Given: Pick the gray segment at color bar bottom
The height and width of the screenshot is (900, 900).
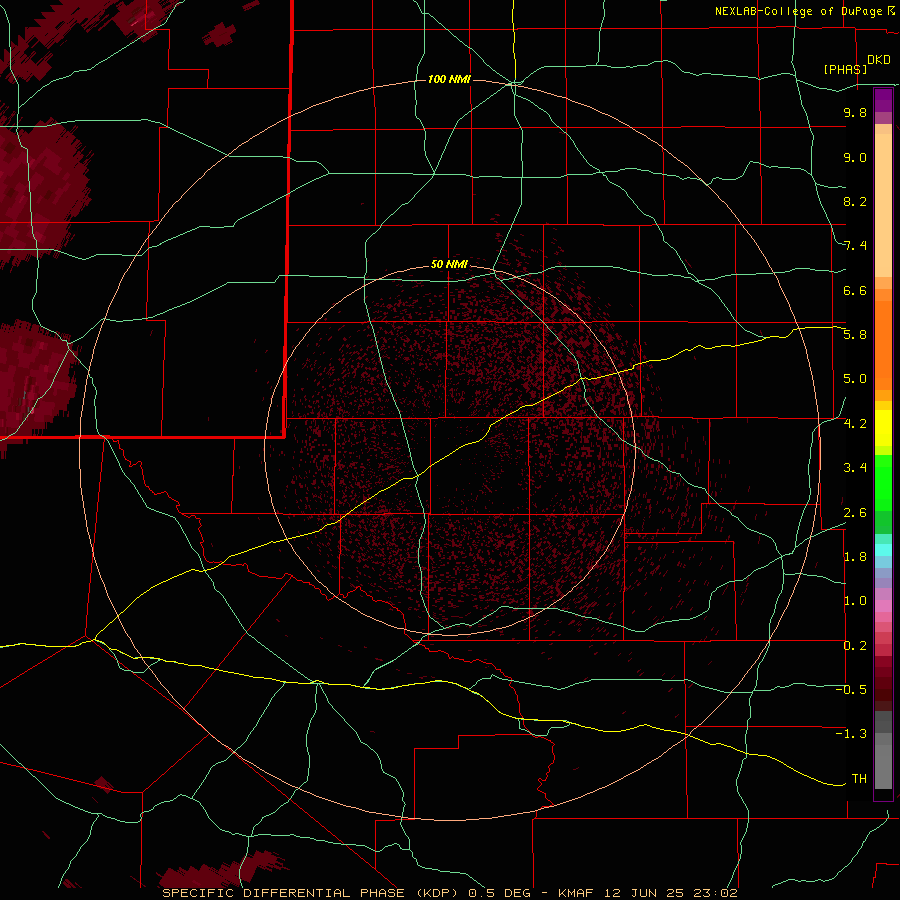Looking at the screenshot, I should click(x=883, y=766).
